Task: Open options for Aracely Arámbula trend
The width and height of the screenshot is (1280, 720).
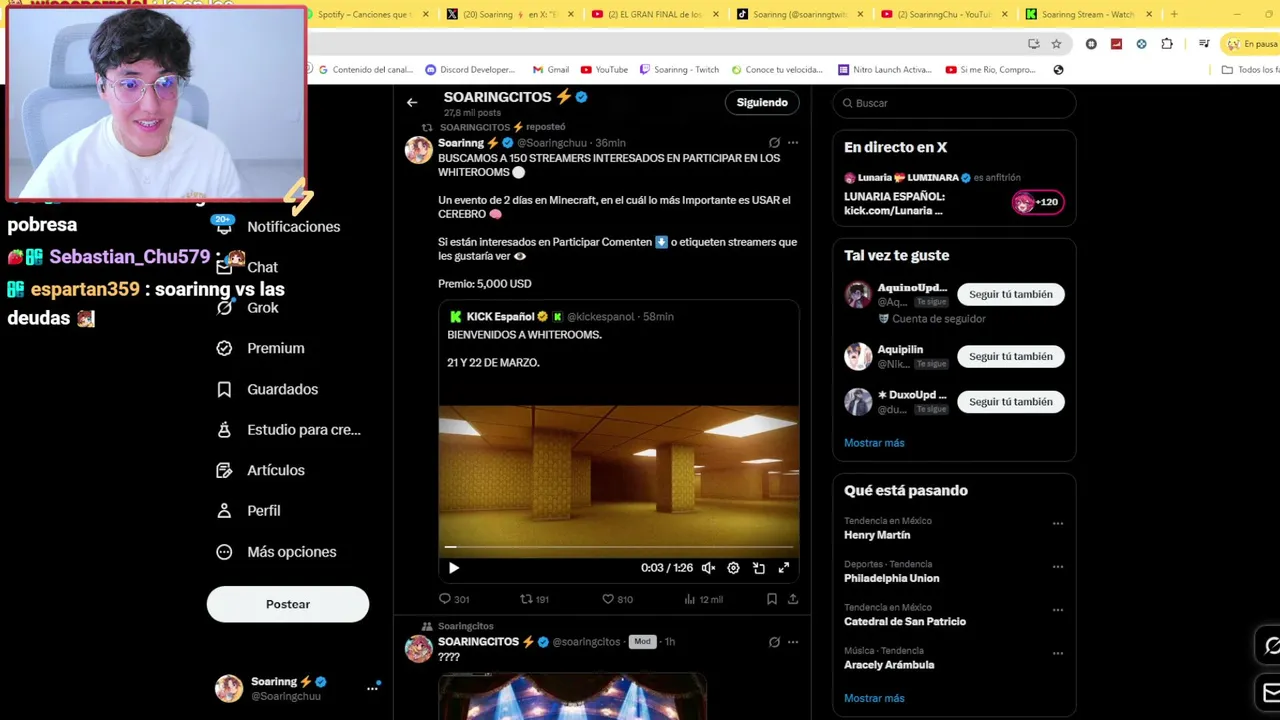Action: pyautogui.click(x=1057, y=653)
